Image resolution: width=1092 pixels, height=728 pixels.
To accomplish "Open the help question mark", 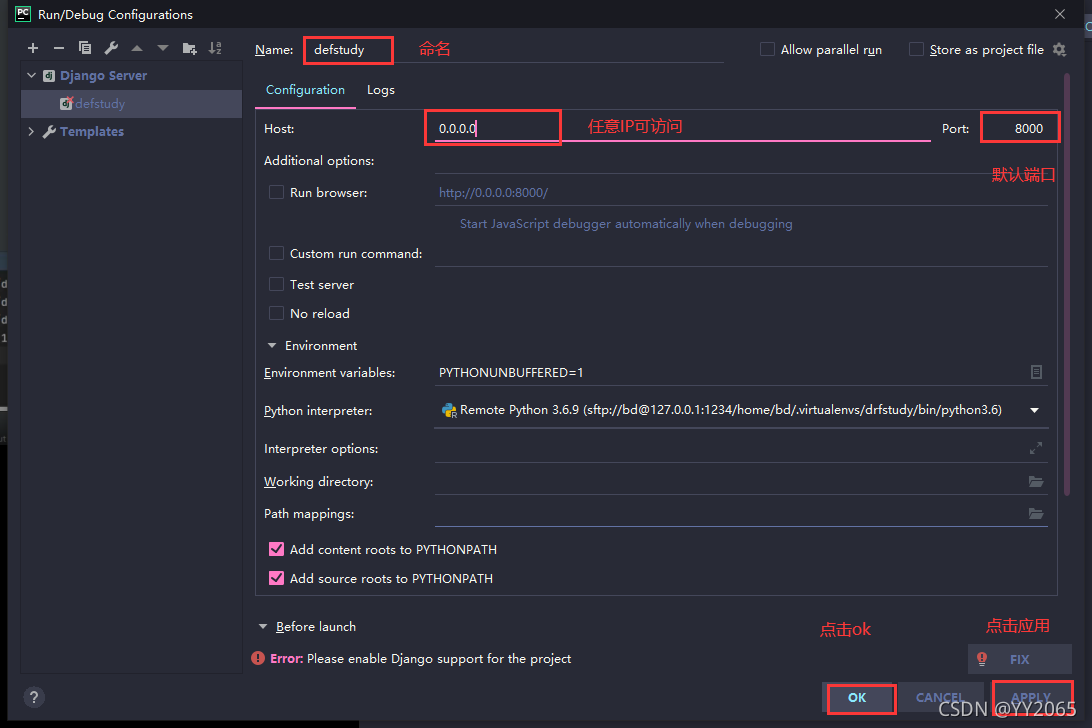I will 33,697.
